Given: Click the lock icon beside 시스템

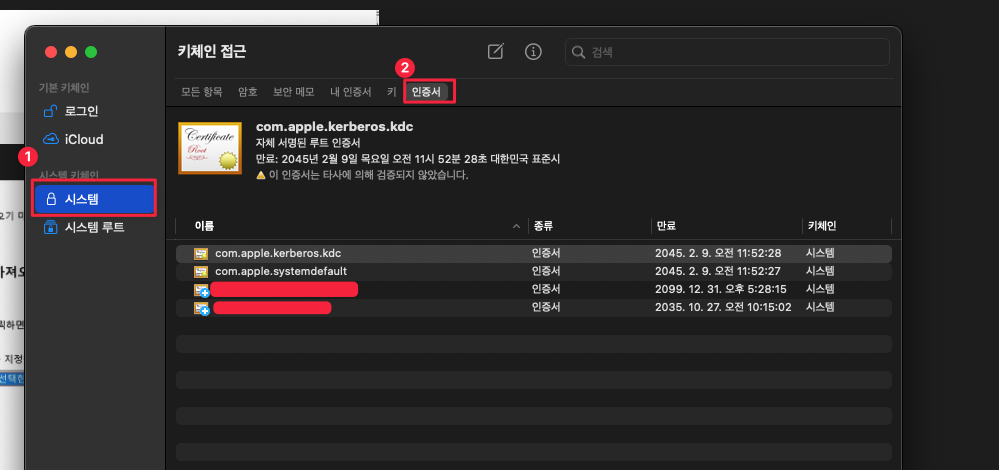Looking at the screenshot, I should [52, 199].
